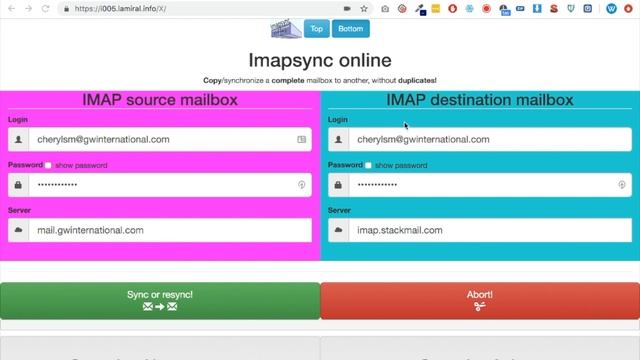Screen dimensions: 640x360
Task: Click the user icon beside source login
Action: (x=18, y=140)
